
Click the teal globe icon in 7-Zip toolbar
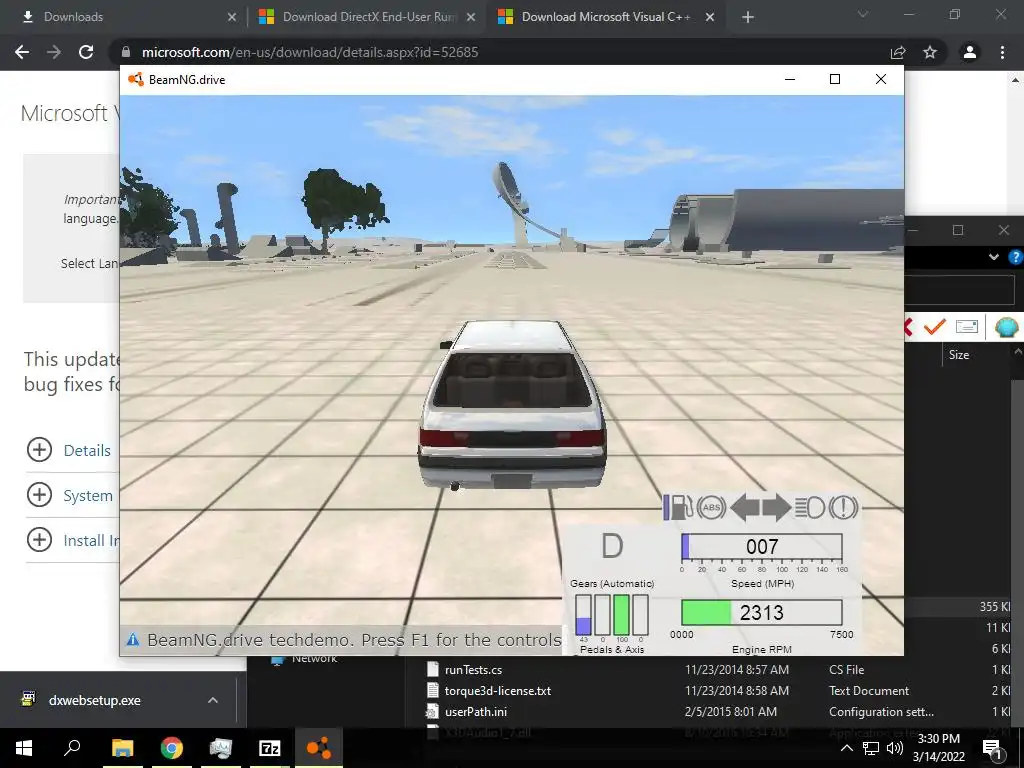click(x=1006, y=326)
